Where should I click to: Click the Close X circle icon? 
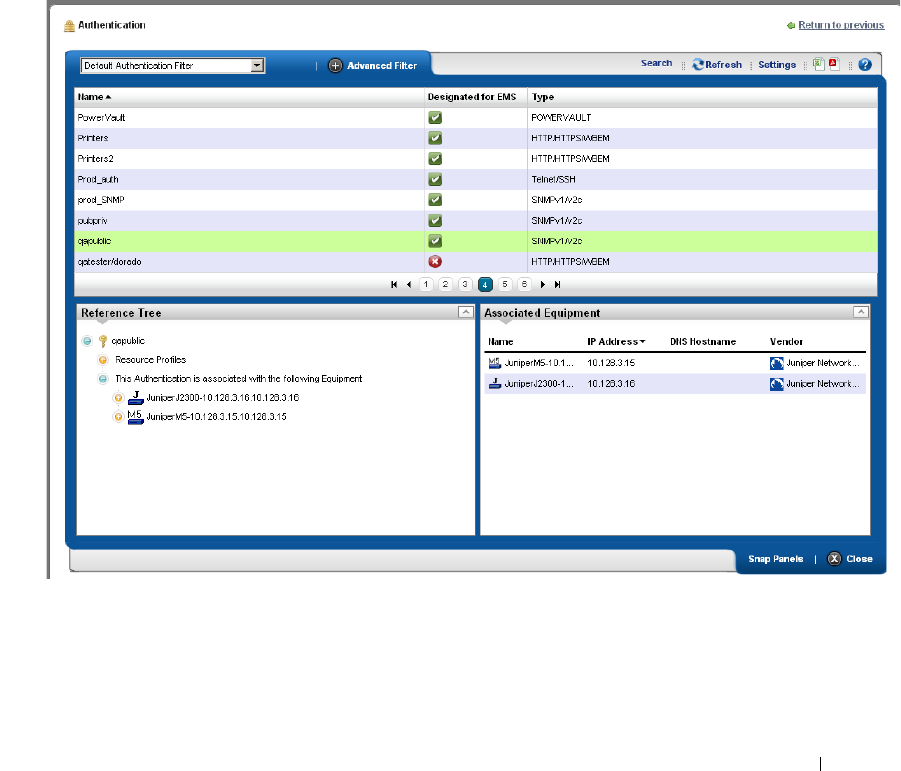pyautogui.click(x=834, y=559)
